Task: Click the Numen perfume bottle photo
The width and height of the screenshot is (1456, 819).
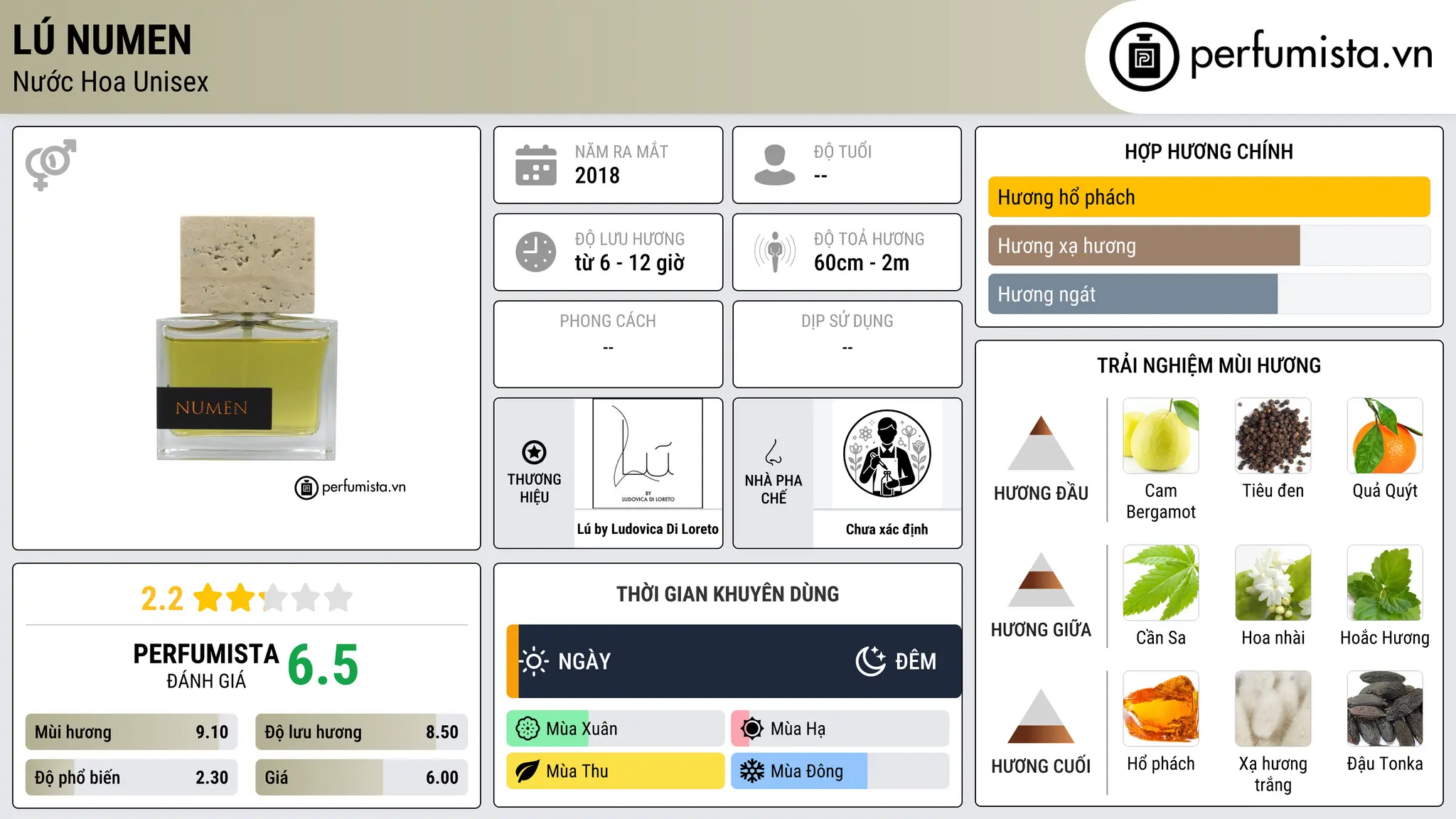Action: 247,338
